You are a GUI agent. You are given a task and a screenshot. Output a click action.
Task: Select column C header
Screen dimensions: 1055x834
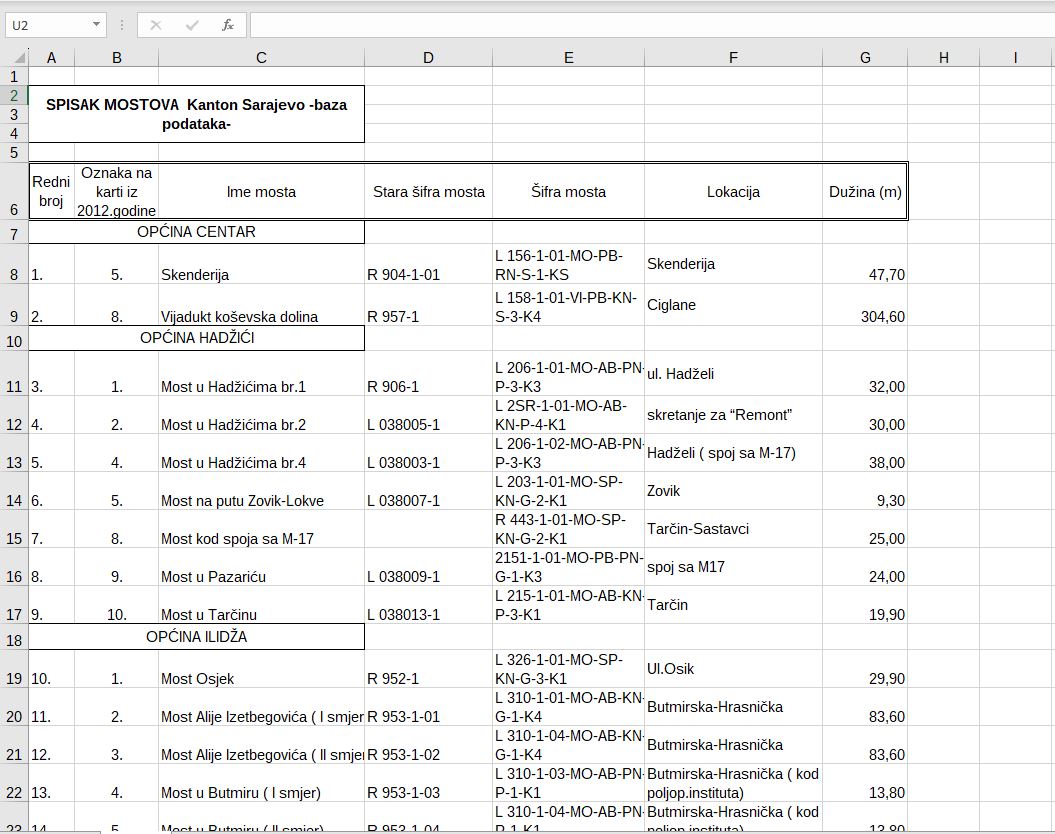click(x=261, y=58)
